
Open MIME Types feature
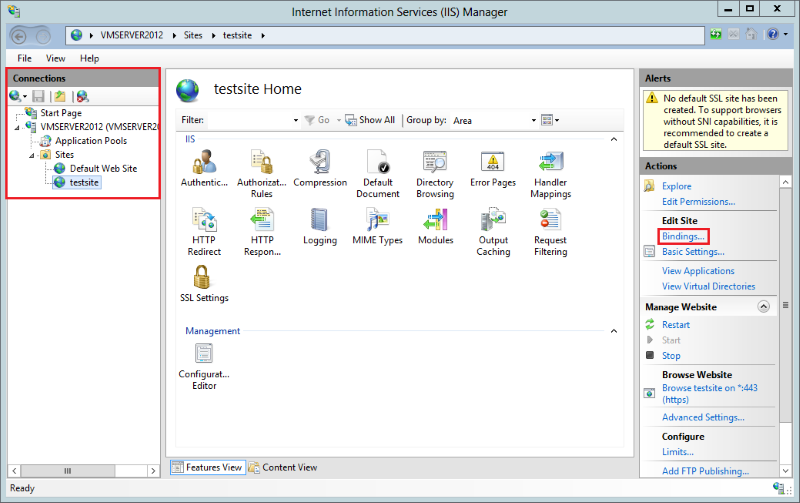(378, 227)
